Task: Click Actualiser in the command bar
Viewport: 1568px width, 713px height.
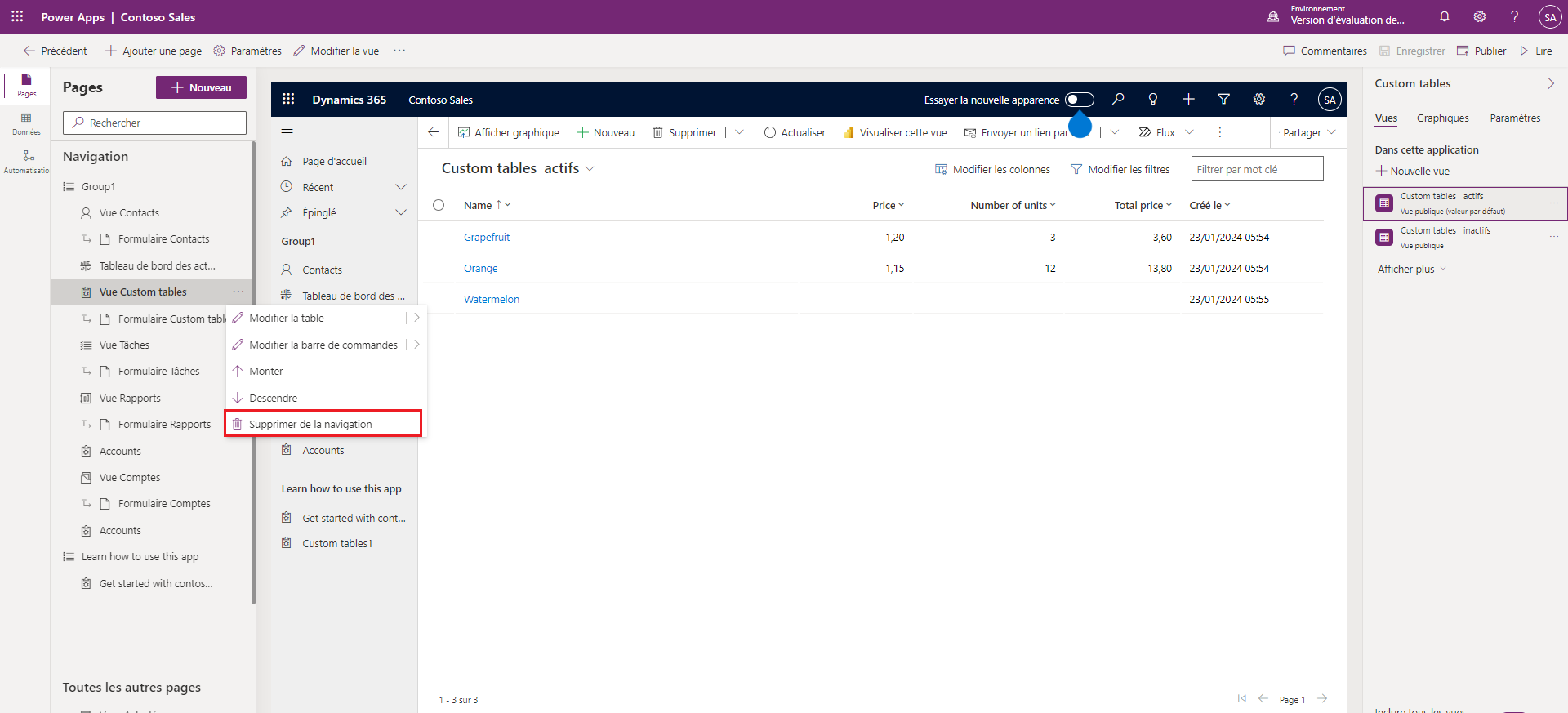Action: 794,132
